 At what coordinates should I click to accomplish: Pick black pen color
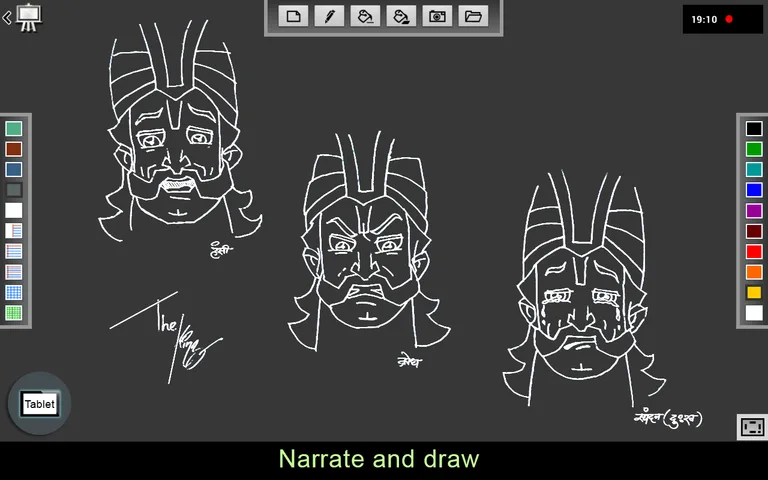click(754, 128)
